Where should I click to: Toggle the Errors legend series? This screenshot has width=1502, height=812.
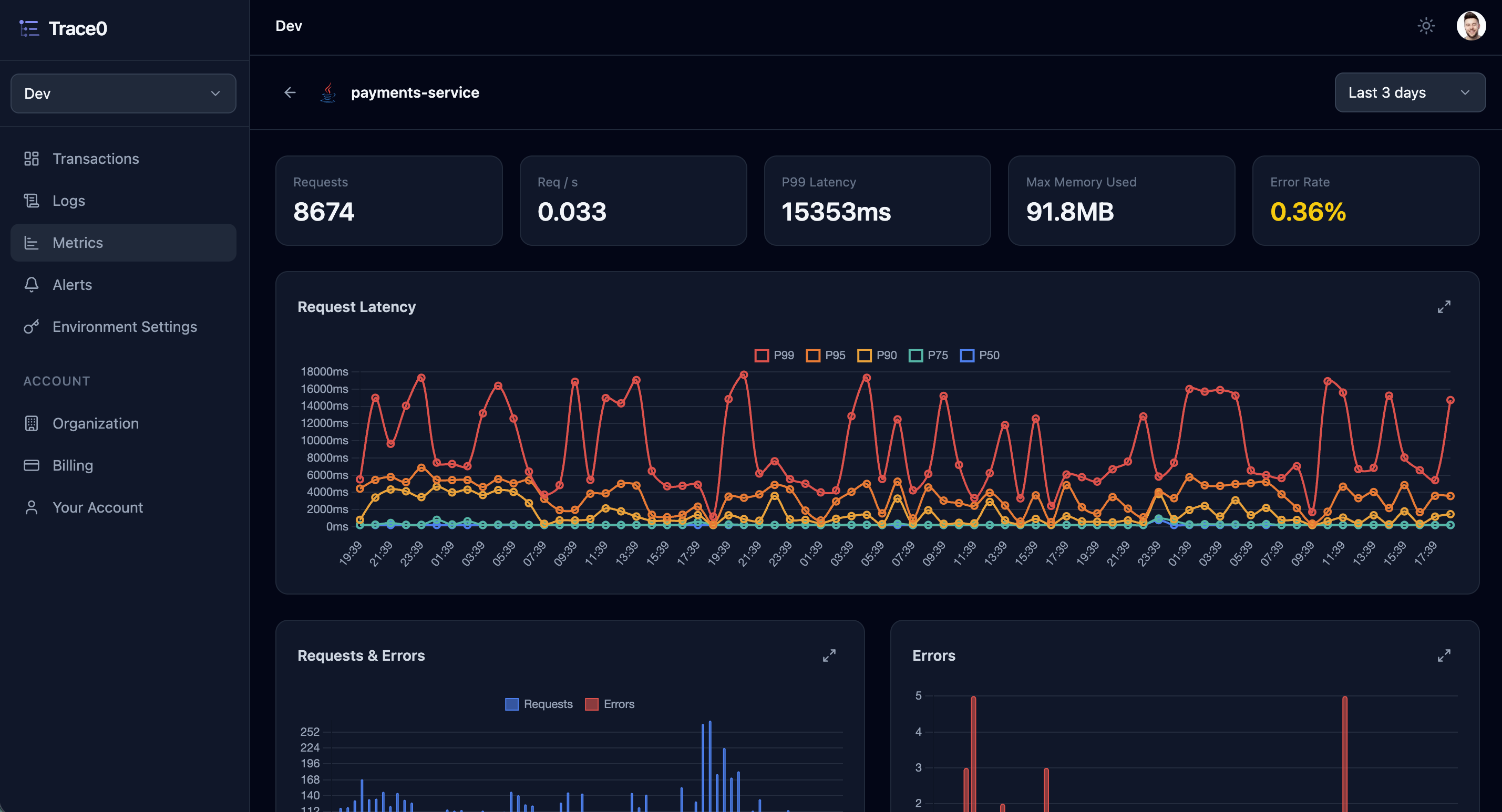point(609,704)
